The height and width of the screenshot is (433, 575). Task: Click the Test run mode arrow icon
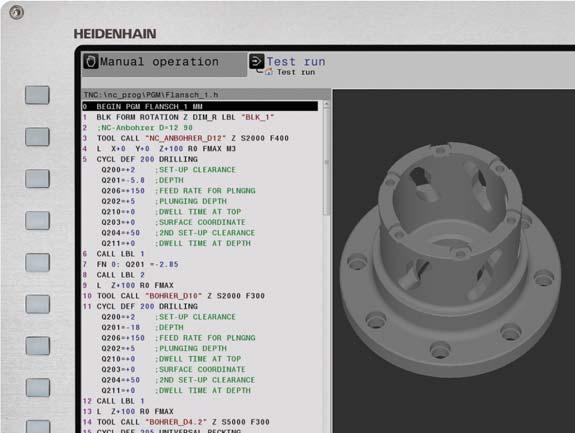point(256,61)
